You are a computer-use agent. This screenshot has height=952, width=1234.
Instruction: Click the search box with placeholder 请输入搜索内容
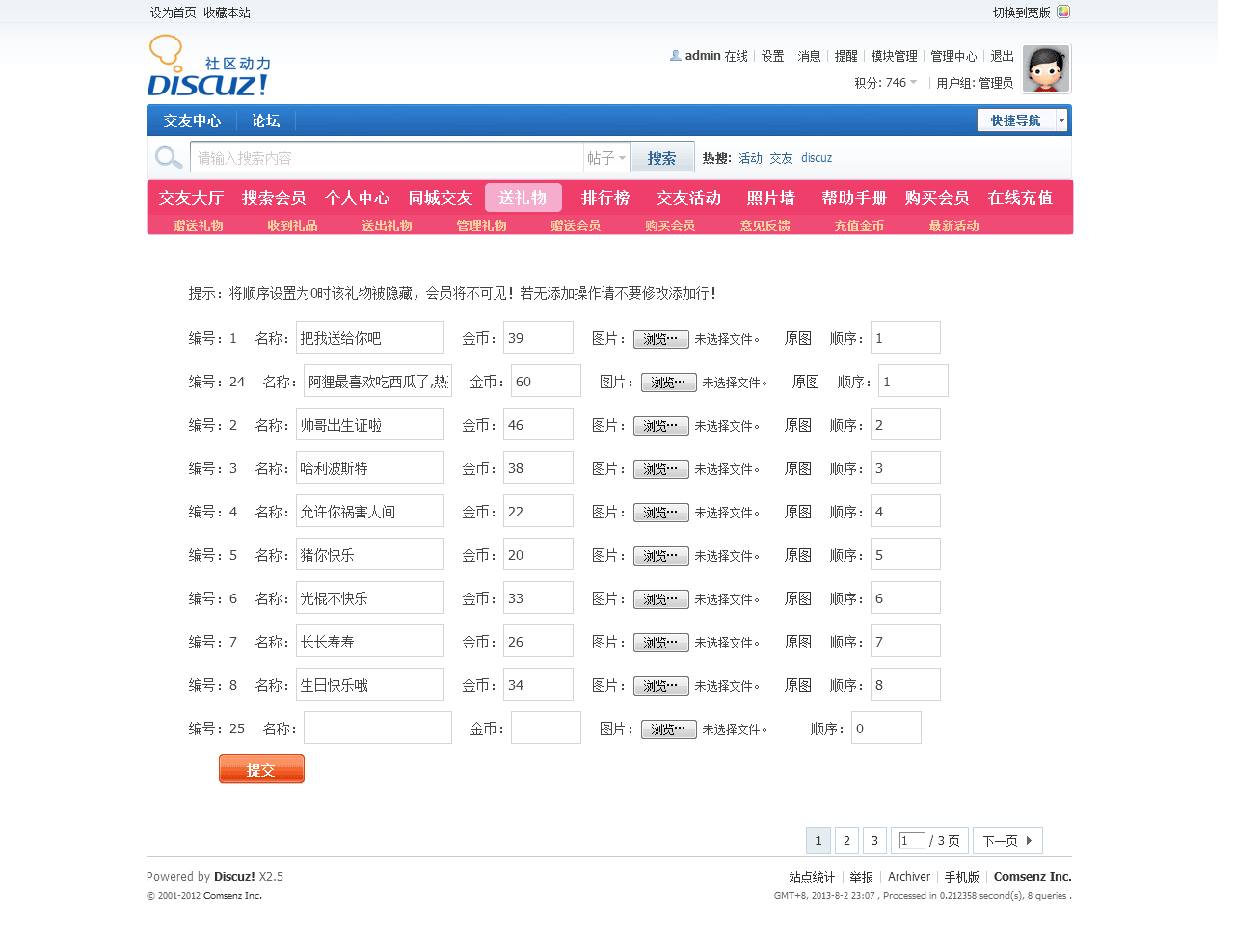(387, 158)
